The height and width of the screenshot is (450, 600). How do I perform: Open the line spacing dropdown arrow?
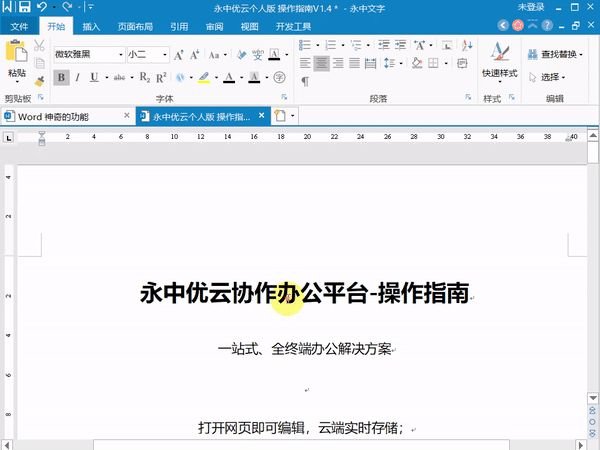401,63
